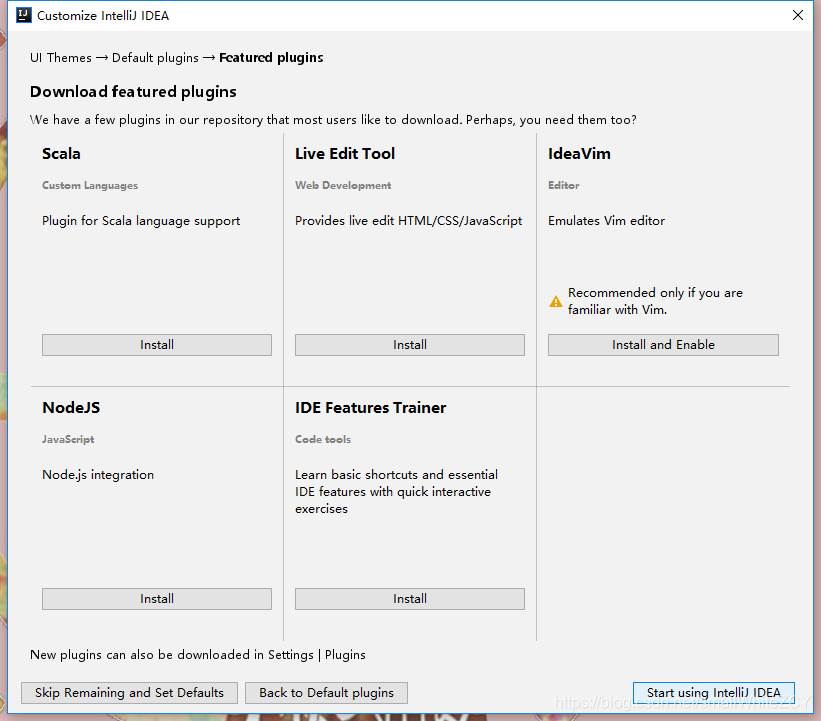
Task: Click the IdeaVim warning triangle icon
Action: tap(556, 302)
